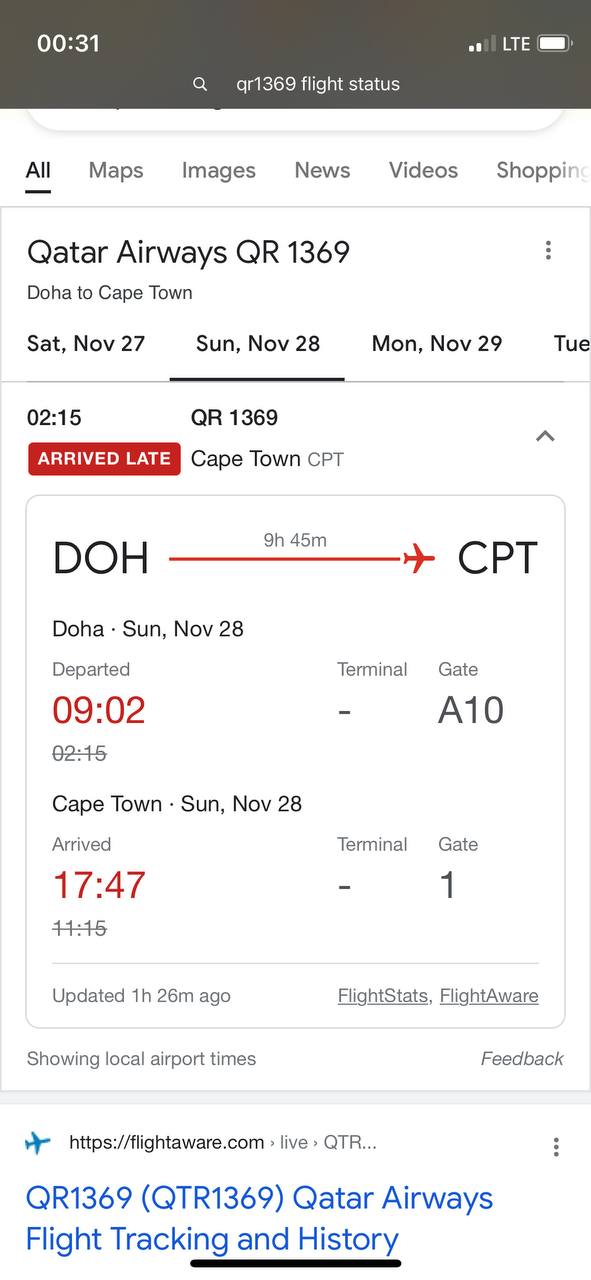Collapse the QR 1369 flight details chevron
This screenshot has height=1280, width=591.
point(545,436)
